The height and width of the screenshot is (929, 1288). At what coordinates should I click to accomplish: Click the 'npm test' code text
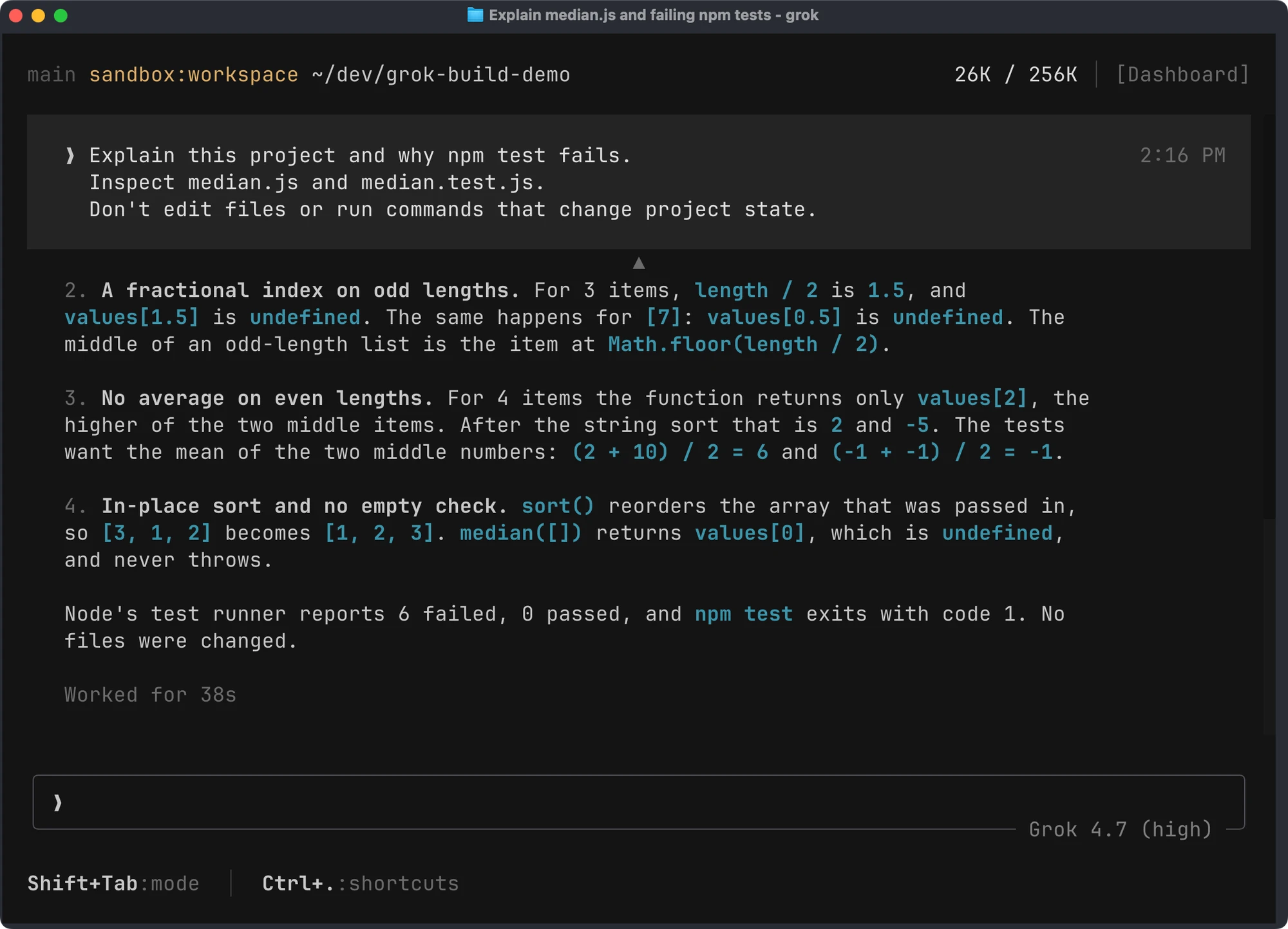(x=744, y=614)
